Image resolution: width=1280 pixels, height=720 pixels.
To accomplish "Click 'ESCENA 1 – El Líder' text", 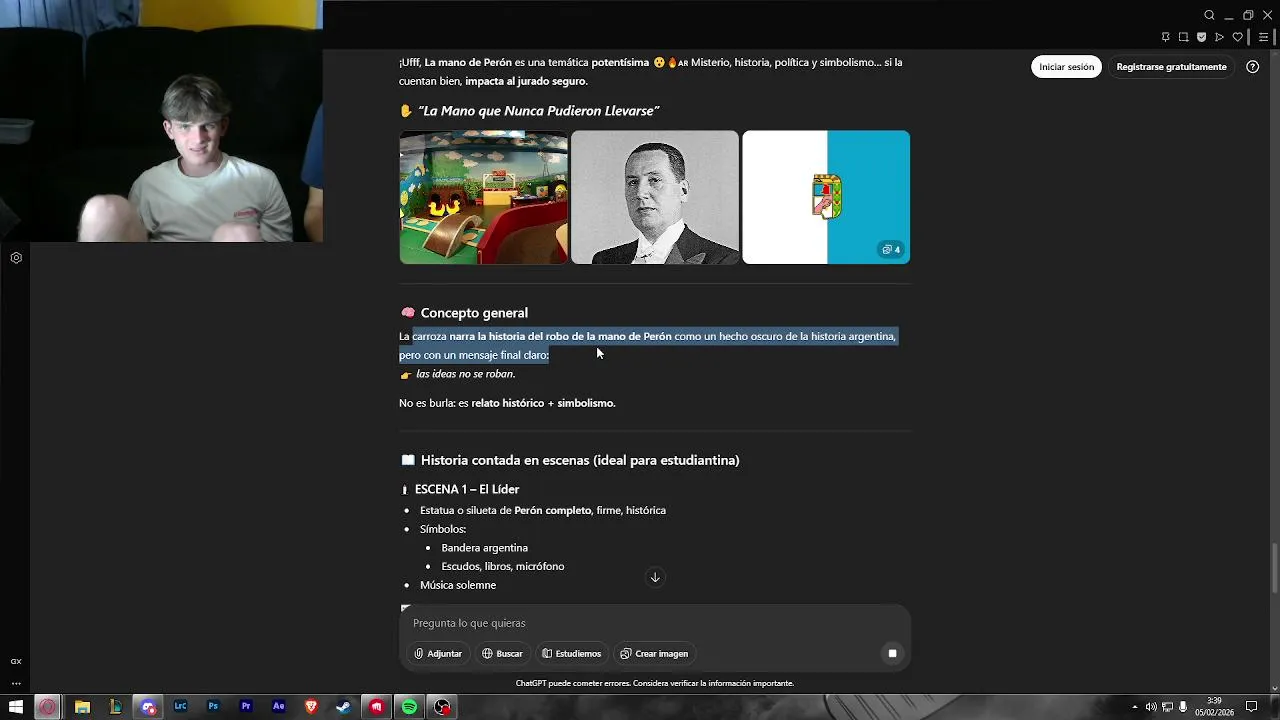I will (x=467, y=489).
